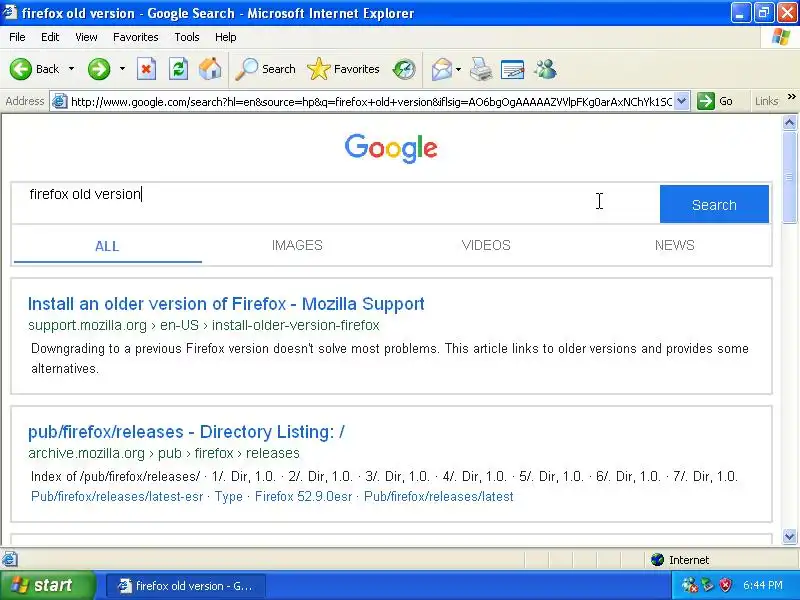Open Install an older version of Firefox link
This screenshot has height=600, width=800.
click(x=226, y=304)
